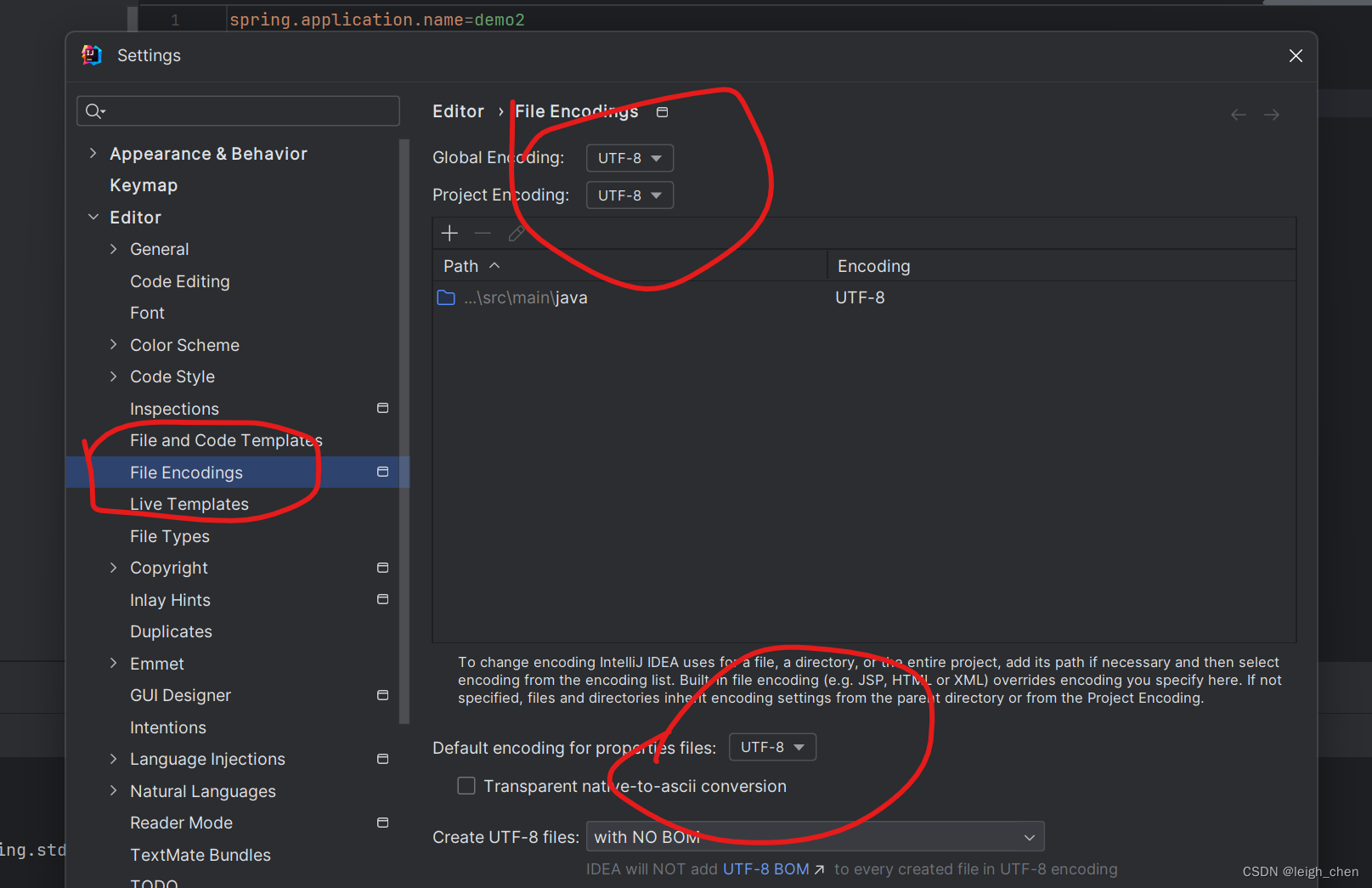Click the IntelliJ IDEA logo in Settings title
This screenshot has height=888, width=1372.
tap(92, 55)
